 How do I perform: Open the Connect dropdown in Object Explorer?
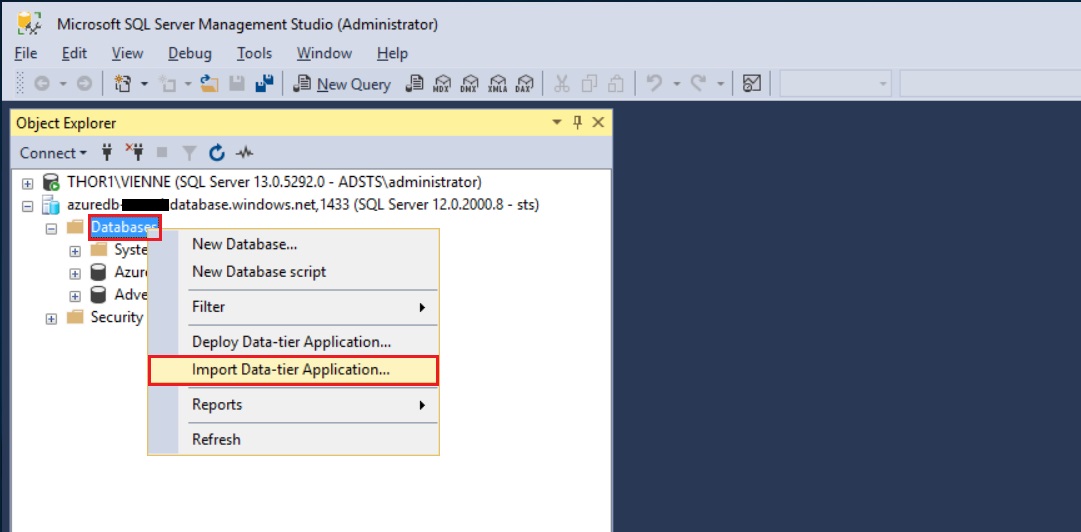pos(53,153)
